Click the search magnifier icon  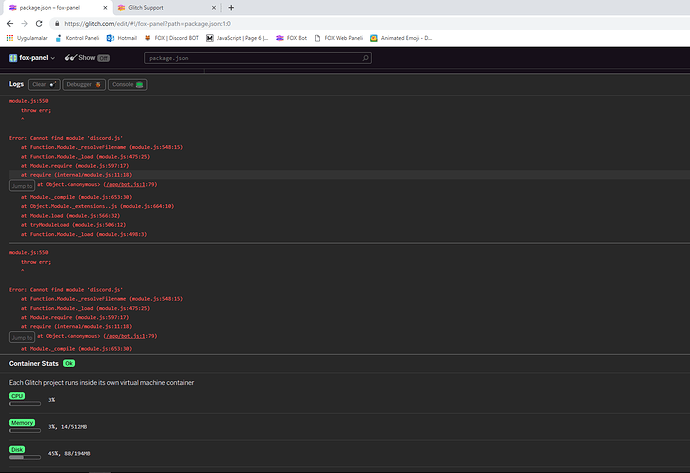365,58
